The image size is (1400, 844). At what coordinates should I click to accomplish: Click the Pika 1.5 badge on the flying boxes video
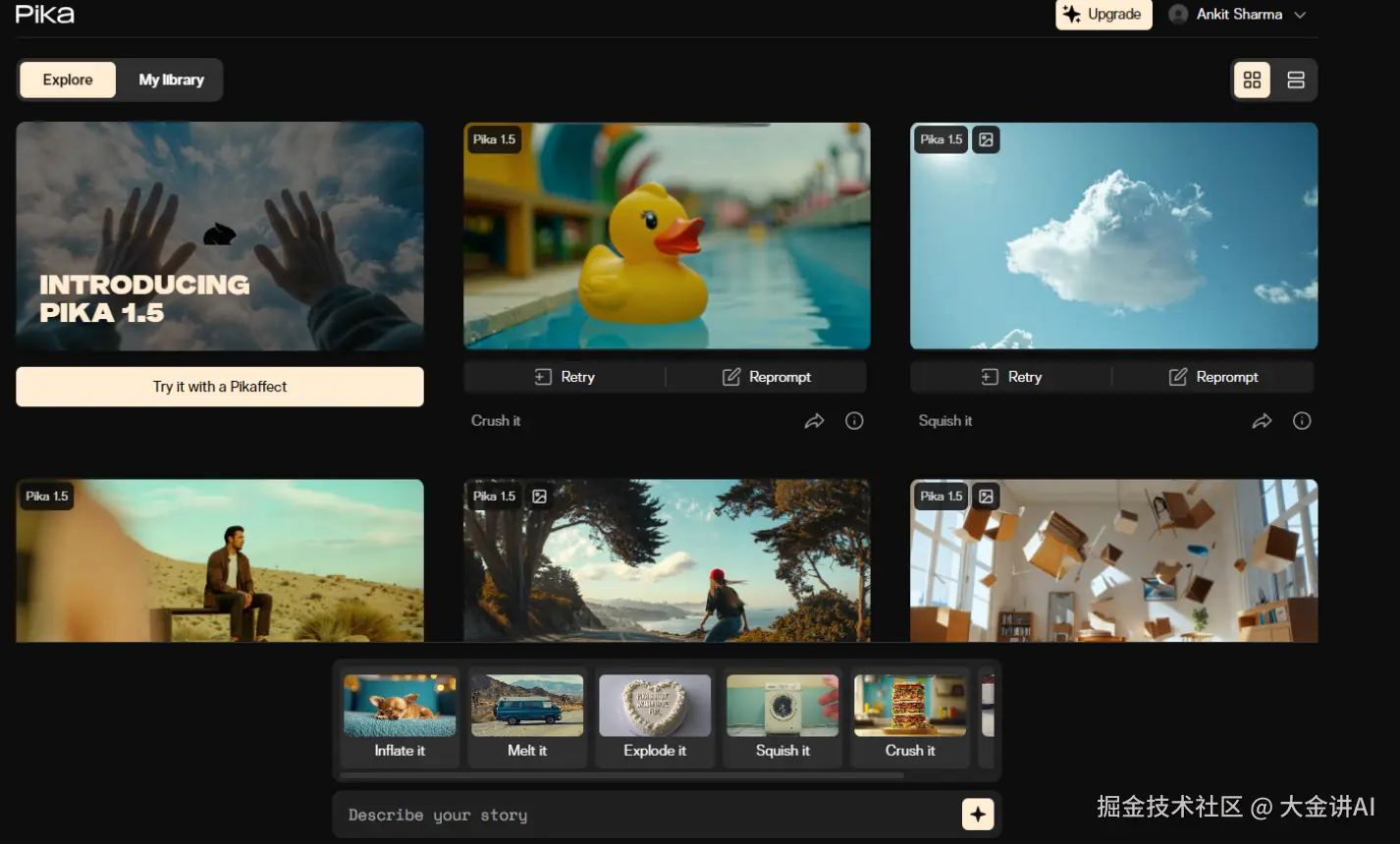(942, 497)
